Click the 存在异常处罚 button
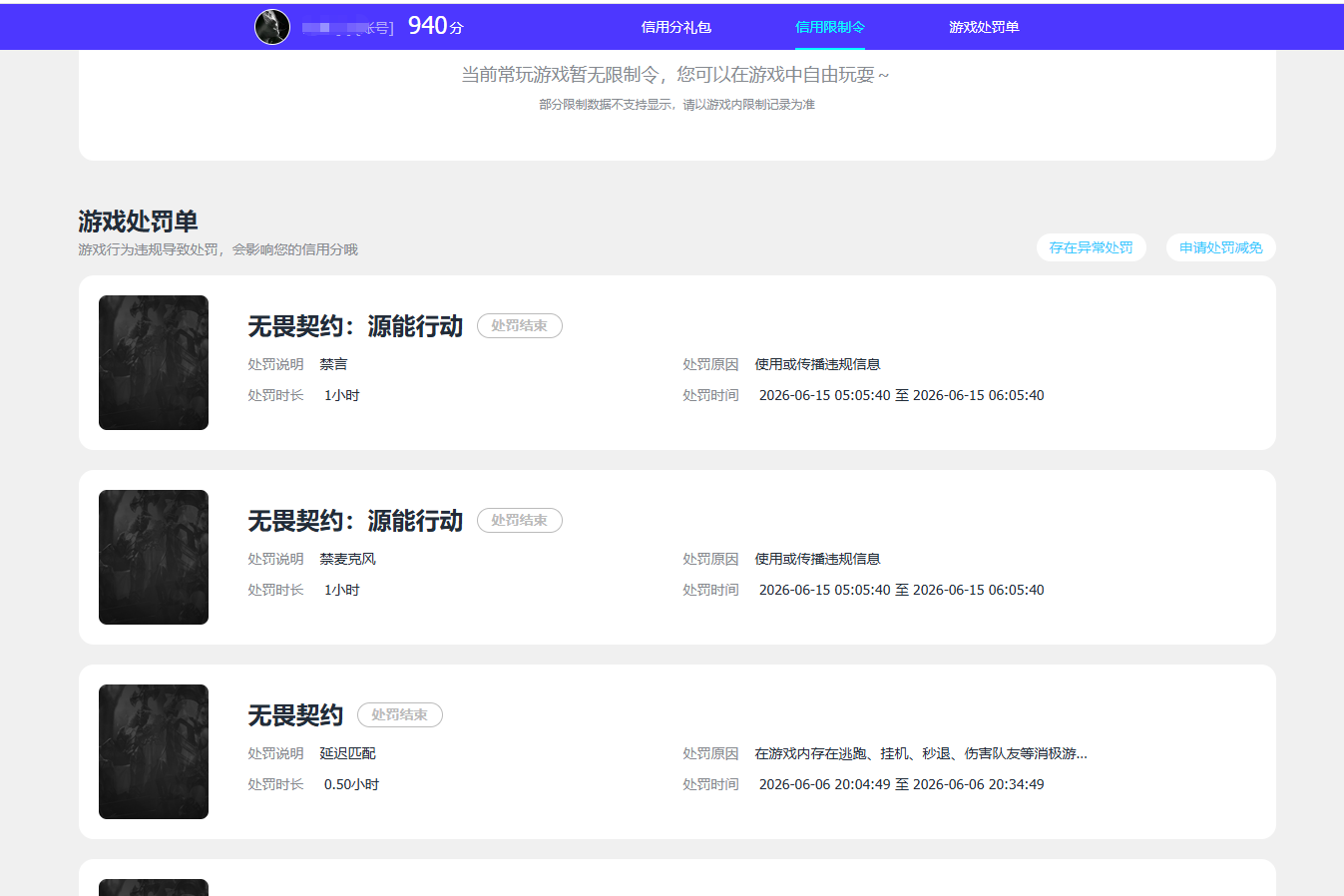Viewport: 1344px width, 896px height. point(1092,247)
